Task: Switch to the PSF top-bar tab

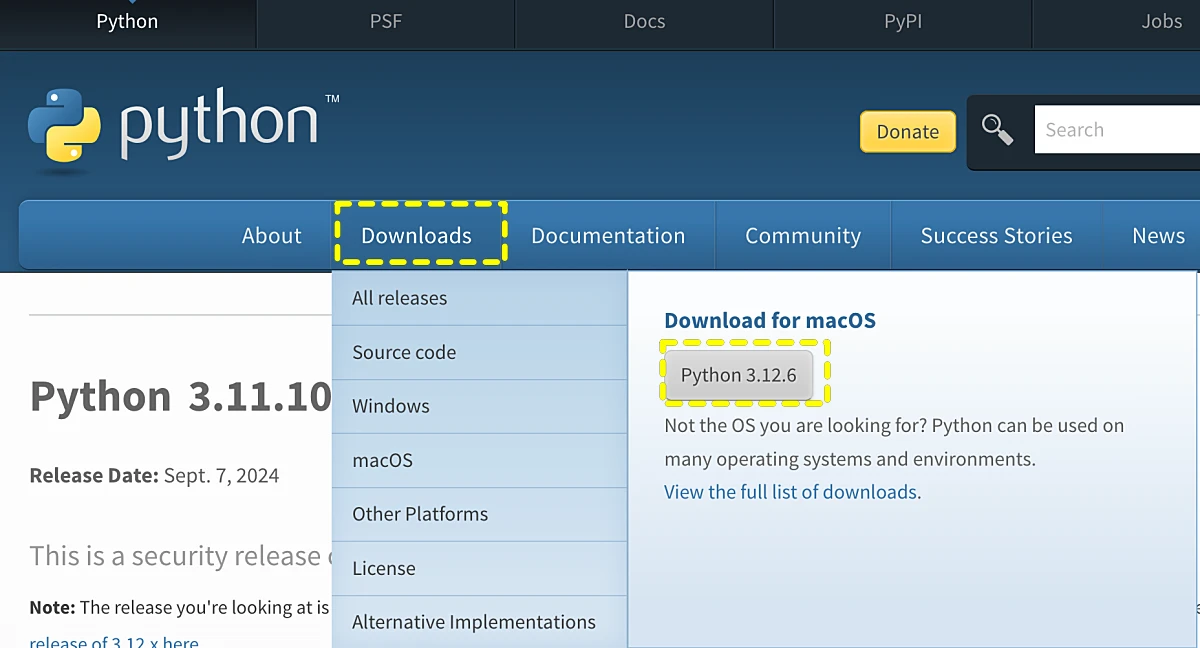Action: coord(386,22)
